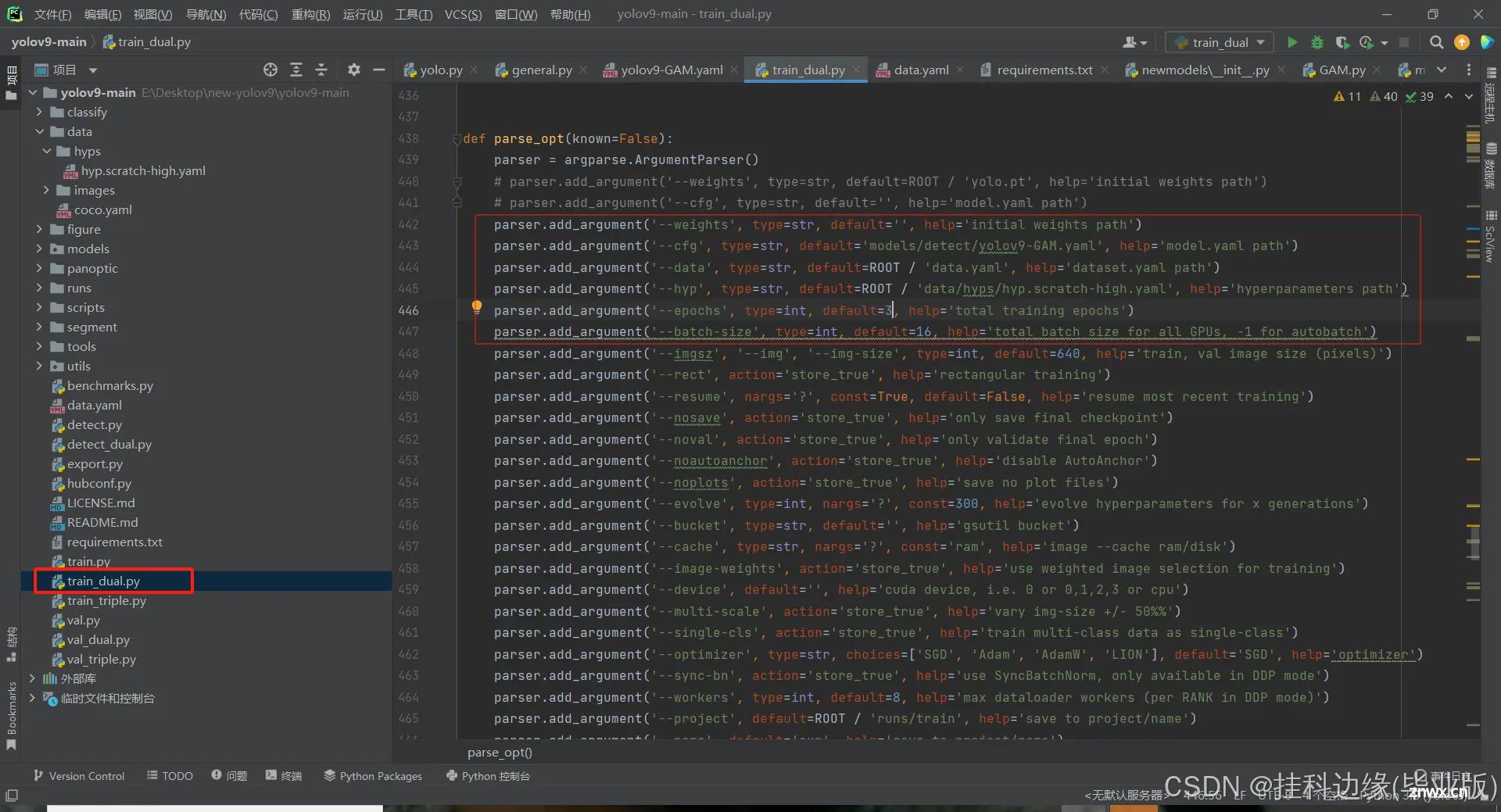Open the 终端 terminal tool window

click(283, 775)
